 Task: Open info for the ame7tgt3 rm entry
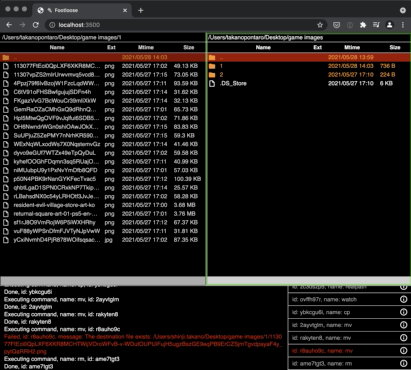(403, 363)
